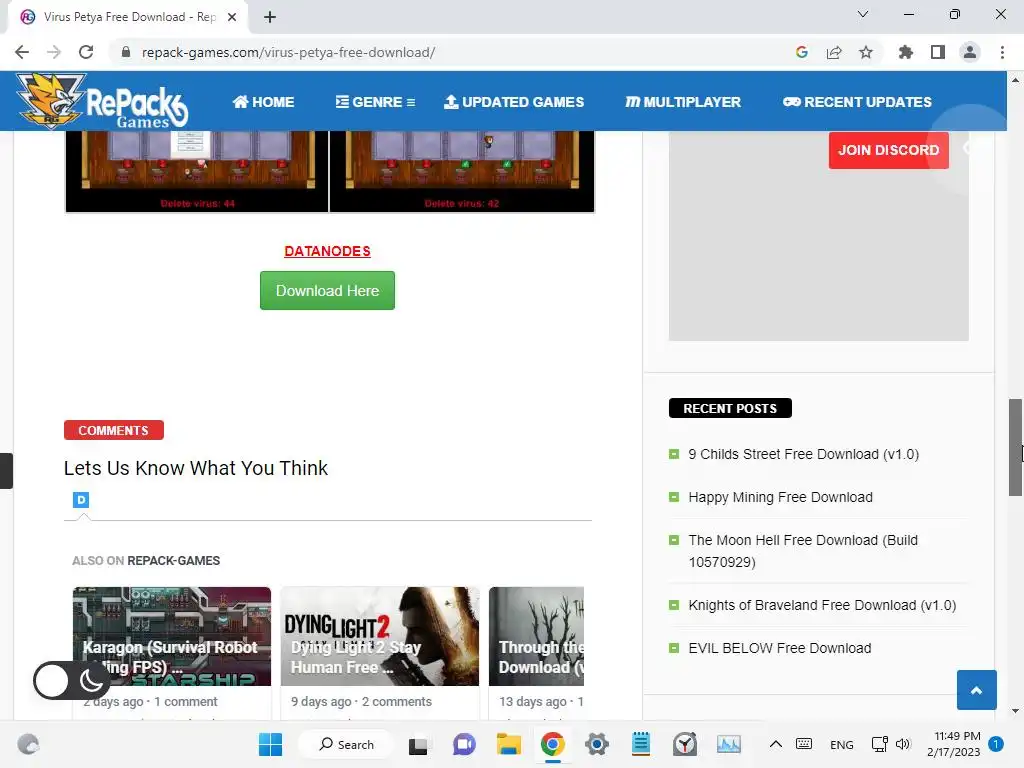Click the RECENT POSTS heading
1024x768 pixels.
[x=730, y=408]
